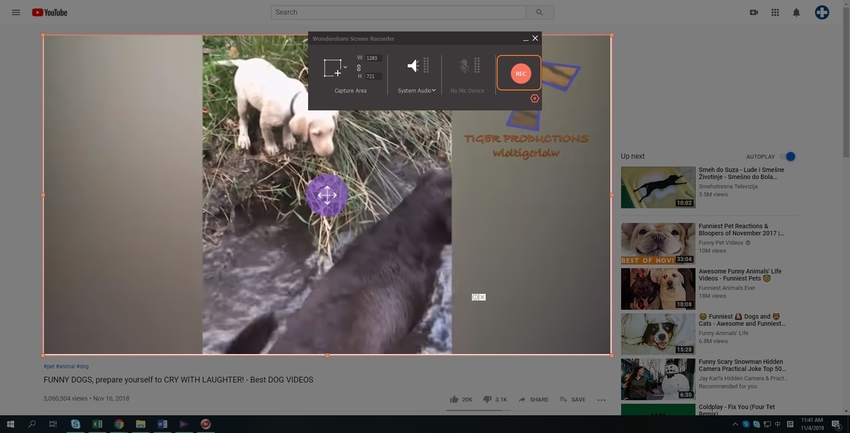The height and width of the screenshot is (433, 850).
Task: Switch to Skype on taskbar
Action: [x=75, y=424]
